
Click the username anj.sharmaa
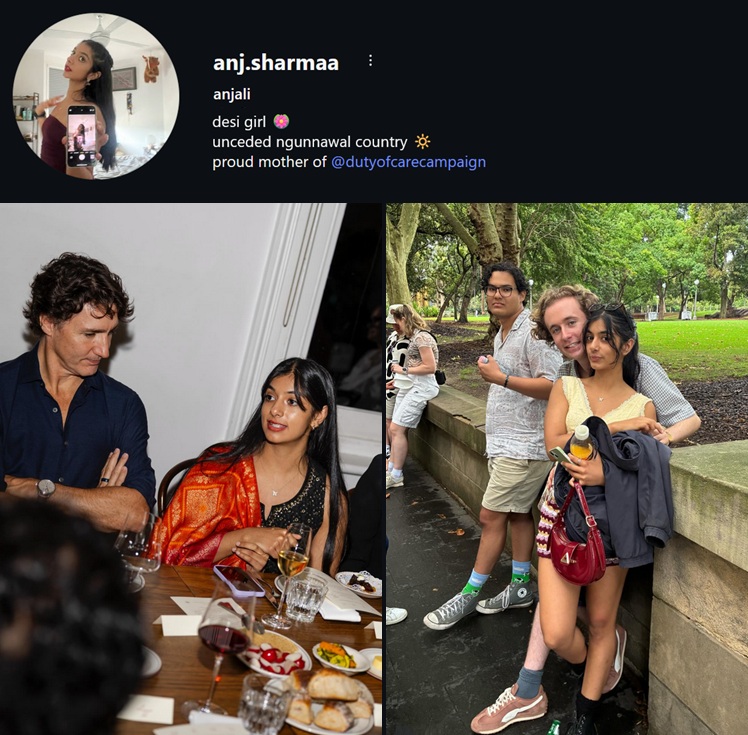click(x=276, y=63)
